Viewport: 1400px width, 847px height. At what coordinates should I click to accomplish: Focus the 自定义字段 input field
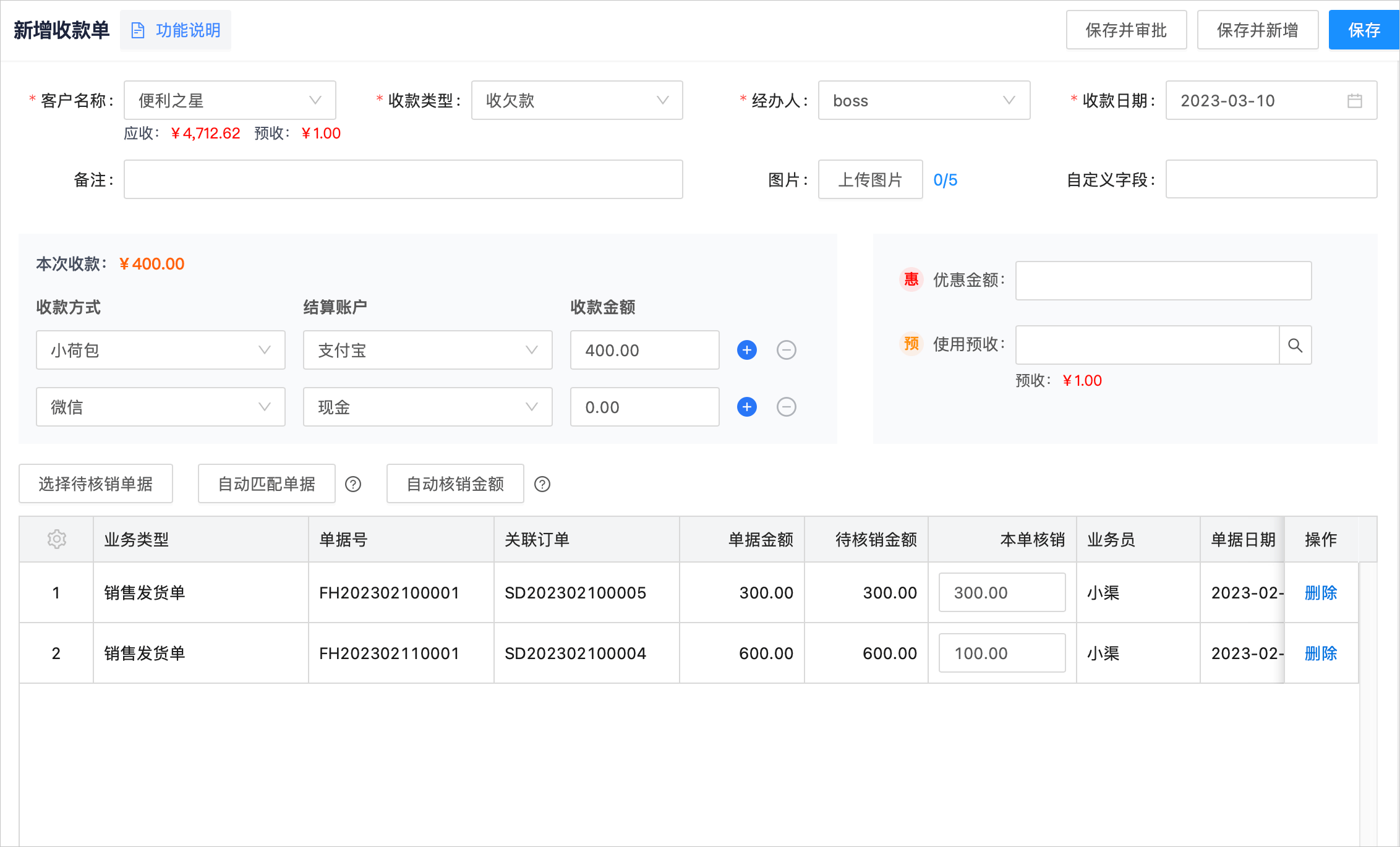tap(1271, 179)
